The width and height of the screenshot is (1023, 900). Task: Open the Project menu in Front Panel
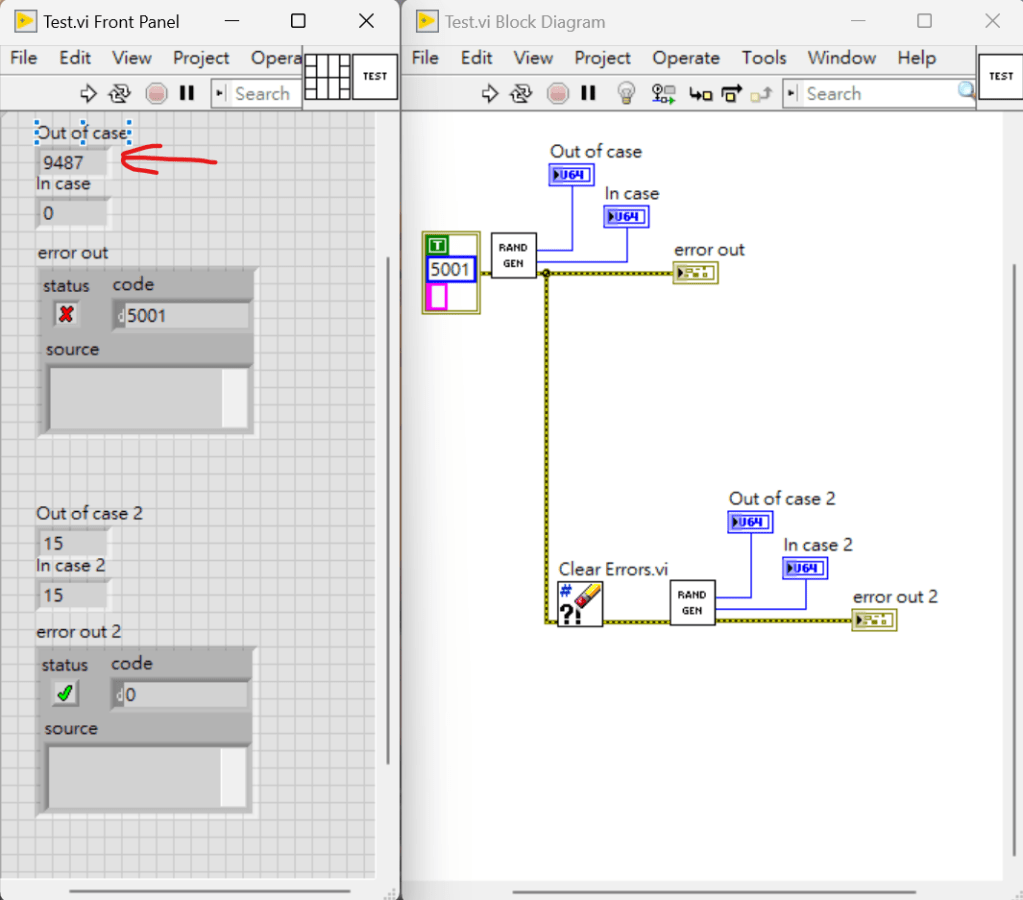201,58
